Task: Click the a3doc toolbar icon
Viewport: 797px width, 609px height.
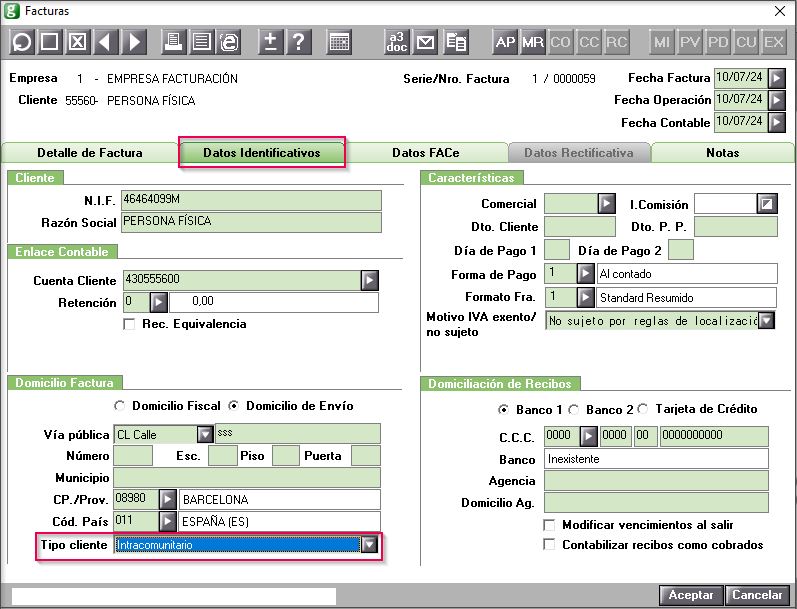Action: click(396, 42)
